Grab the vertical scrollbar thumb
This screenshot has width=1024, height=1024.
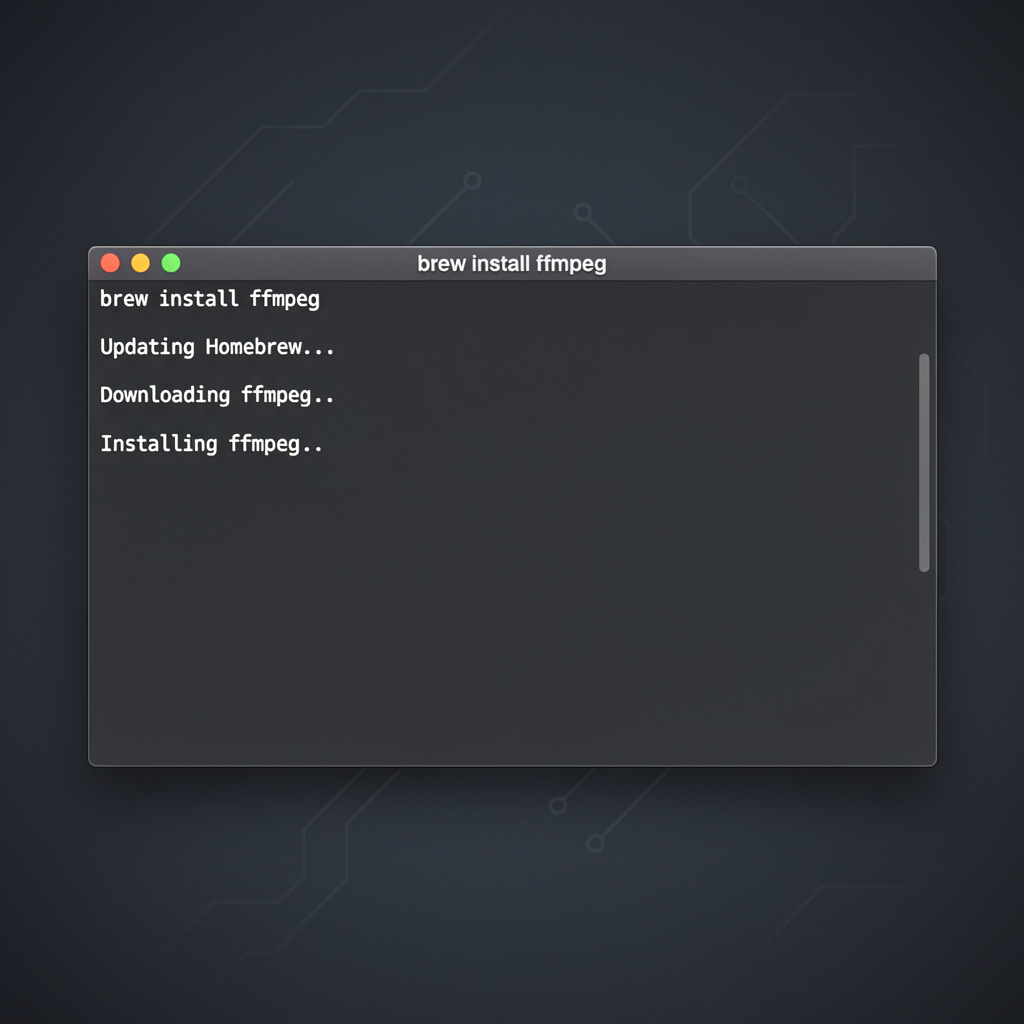click(924, 462)
